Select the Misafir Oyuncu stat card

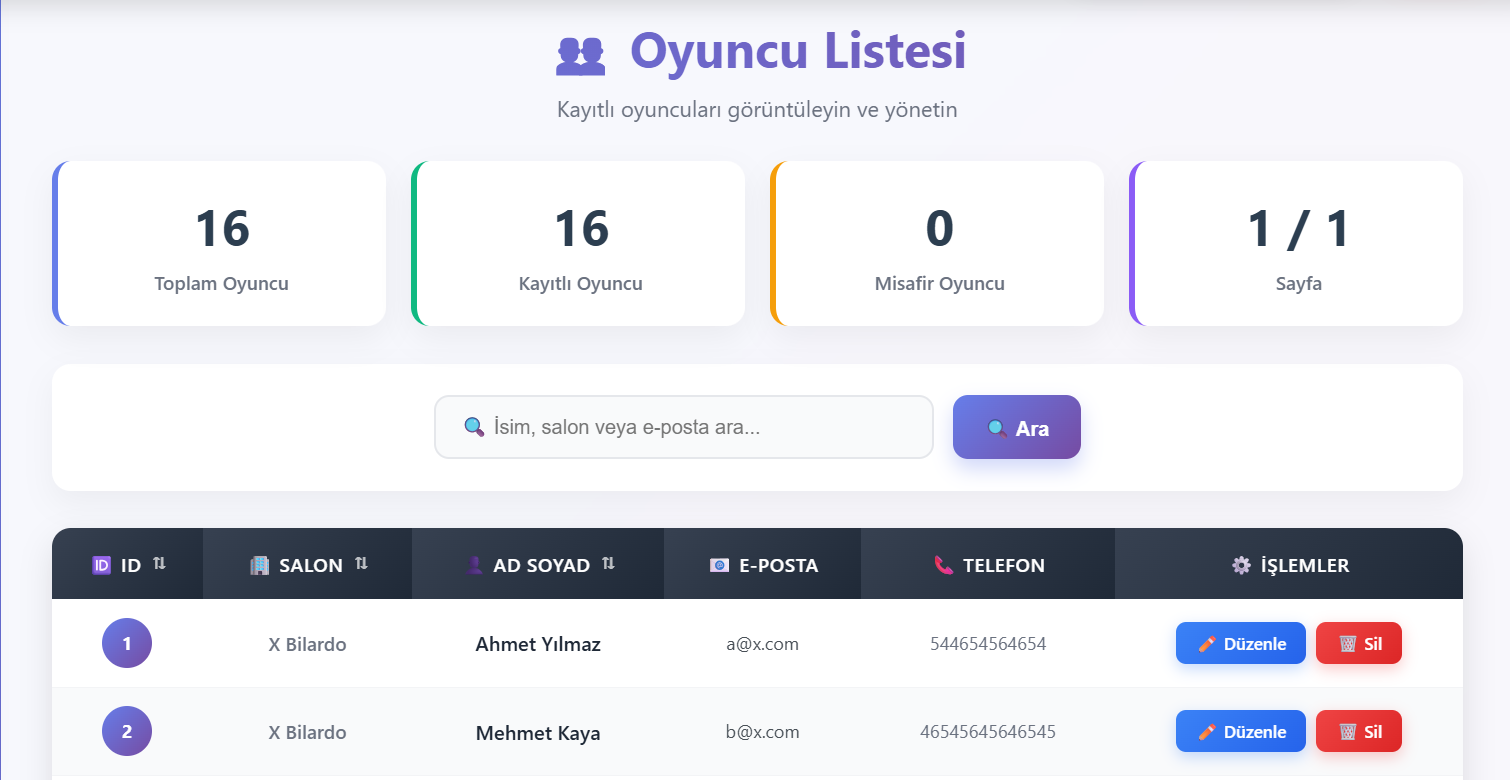(938, 243)
